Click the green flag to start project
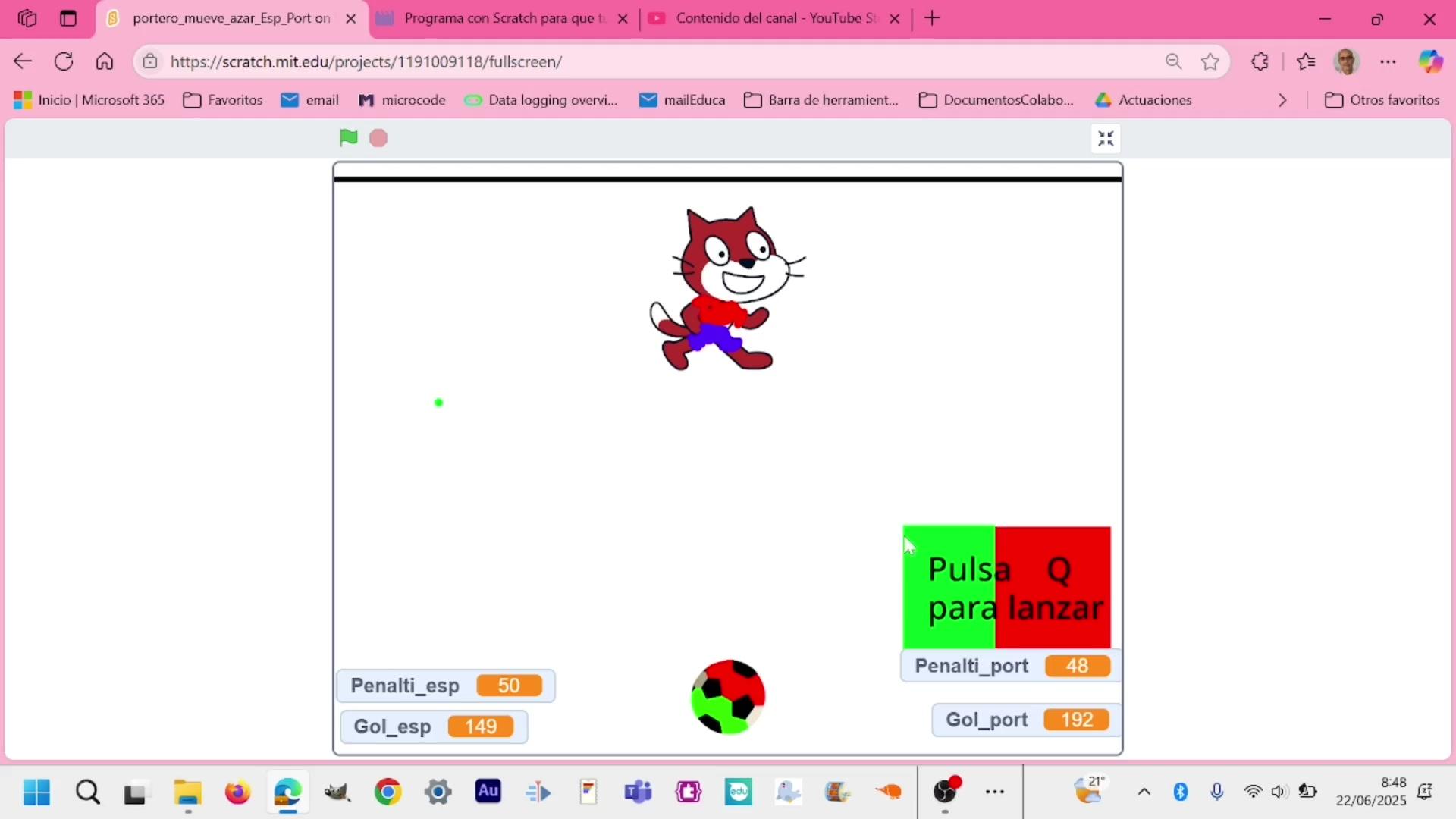 point(348,138)
